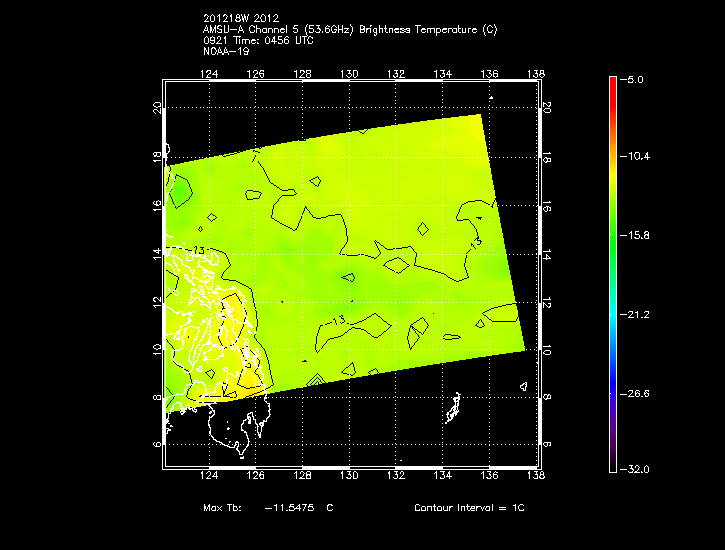Click the -21.2 color bar tick label
The width and height of the screenshot is (725, 550).
[x=638, y=314]
